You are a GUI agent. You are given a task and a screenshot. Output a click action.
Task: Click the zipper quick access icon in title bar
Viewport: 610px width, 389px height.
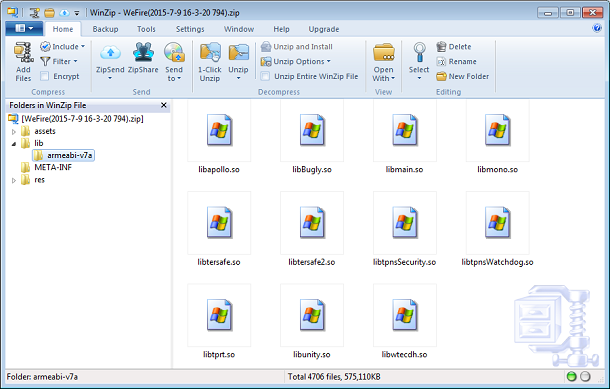(x=35, y=13)
